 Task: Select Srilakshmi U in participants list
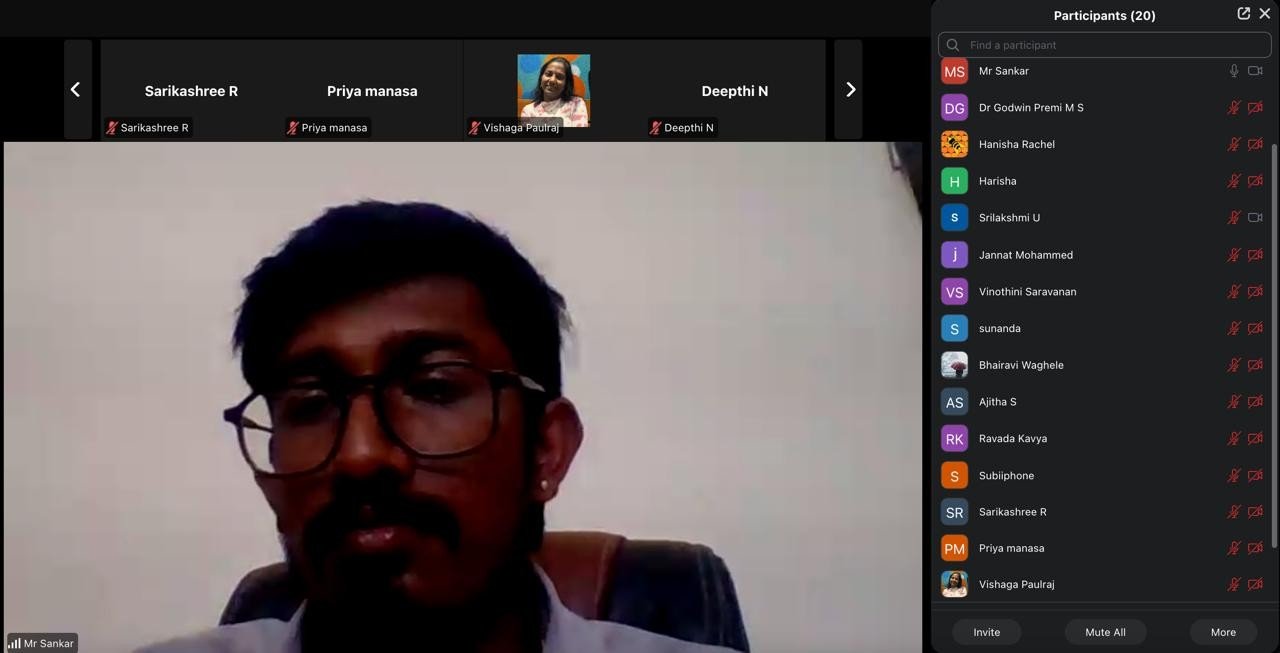[1104, 218]
